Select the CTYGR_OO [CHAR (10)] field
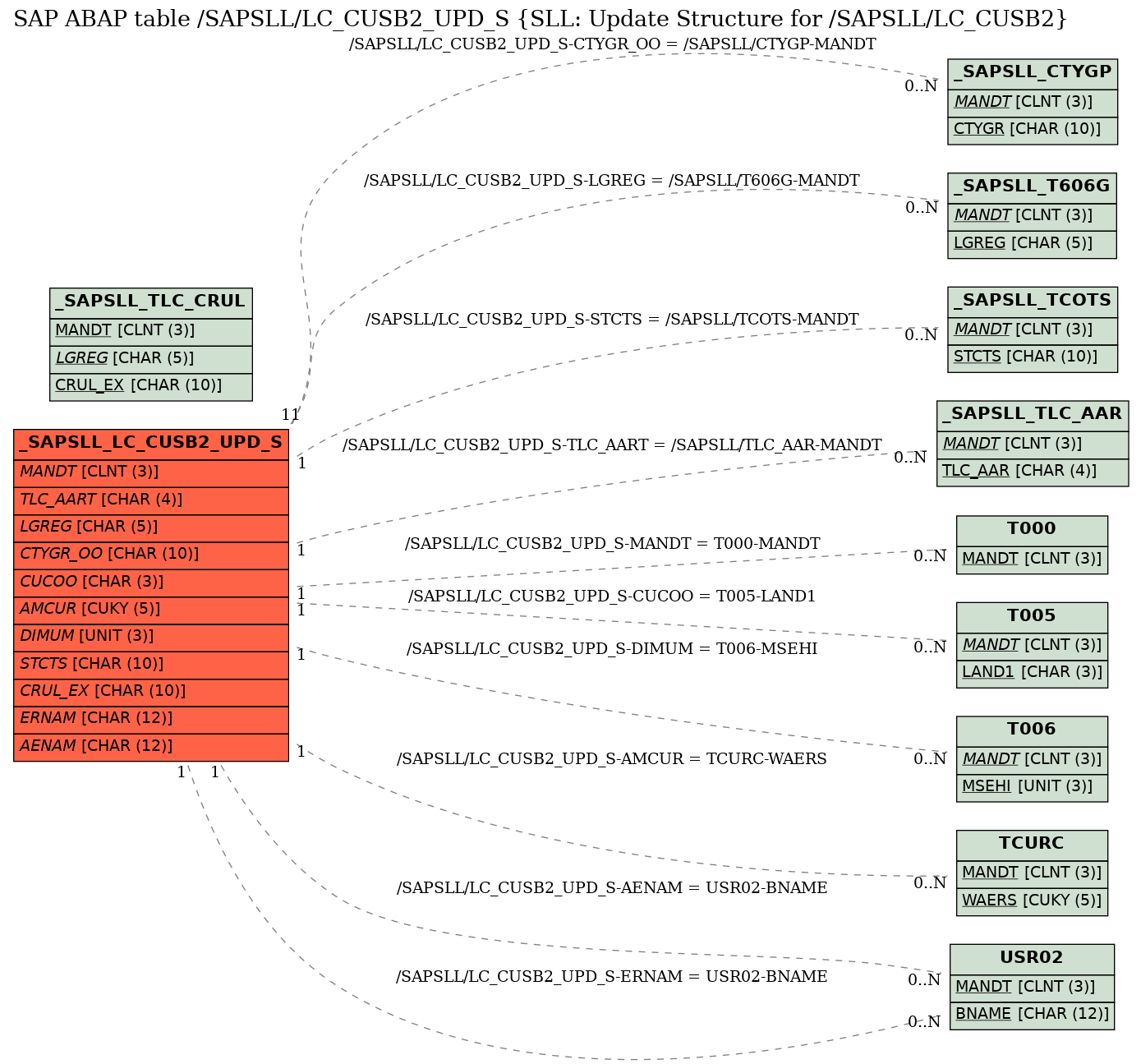This screenshot has width=1141, height=1064. [151, 555]
